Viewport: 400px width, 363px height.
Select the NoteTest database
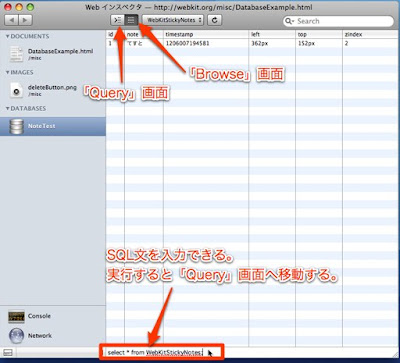53,126
